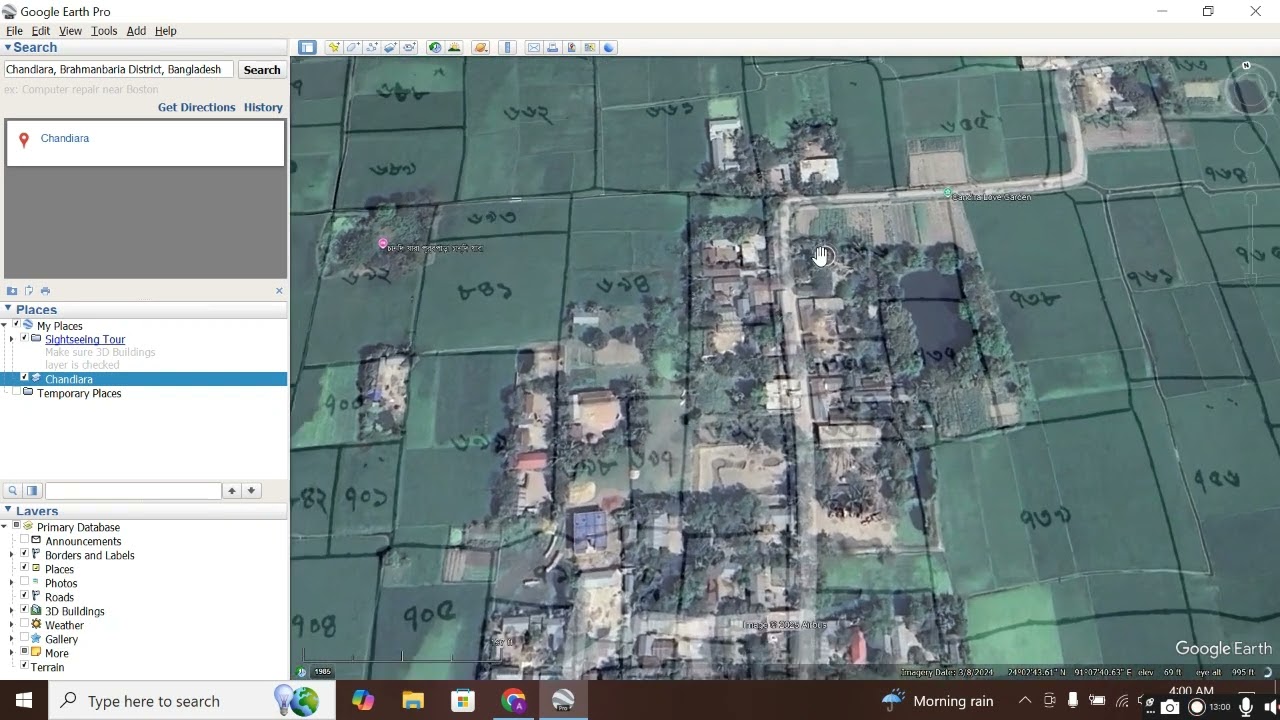
Task: Select the Add Path tool
Action: tap(371, 47)
